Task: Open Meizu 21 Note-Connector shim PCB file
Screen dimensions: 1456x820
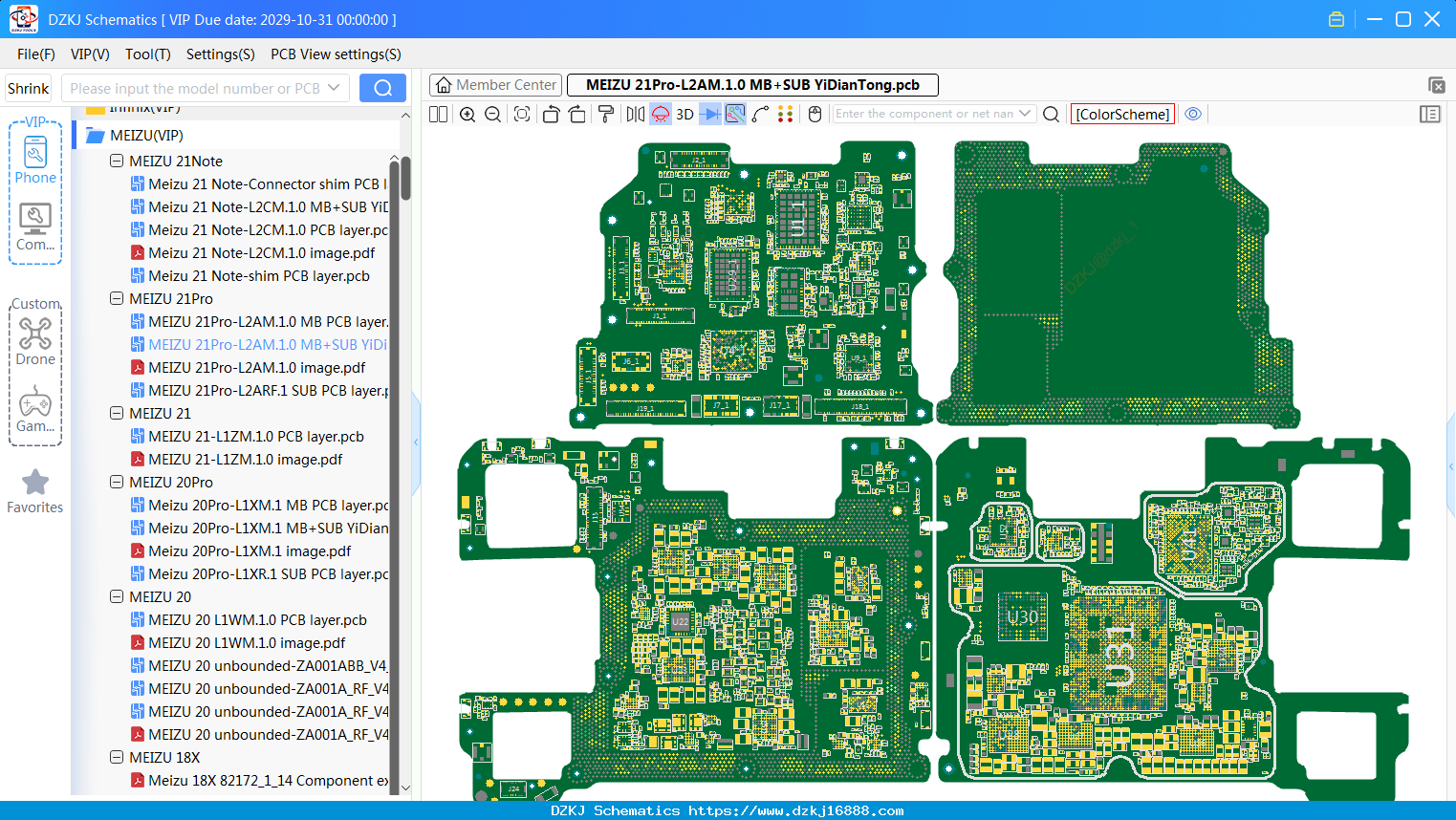Action: [259, 184]
